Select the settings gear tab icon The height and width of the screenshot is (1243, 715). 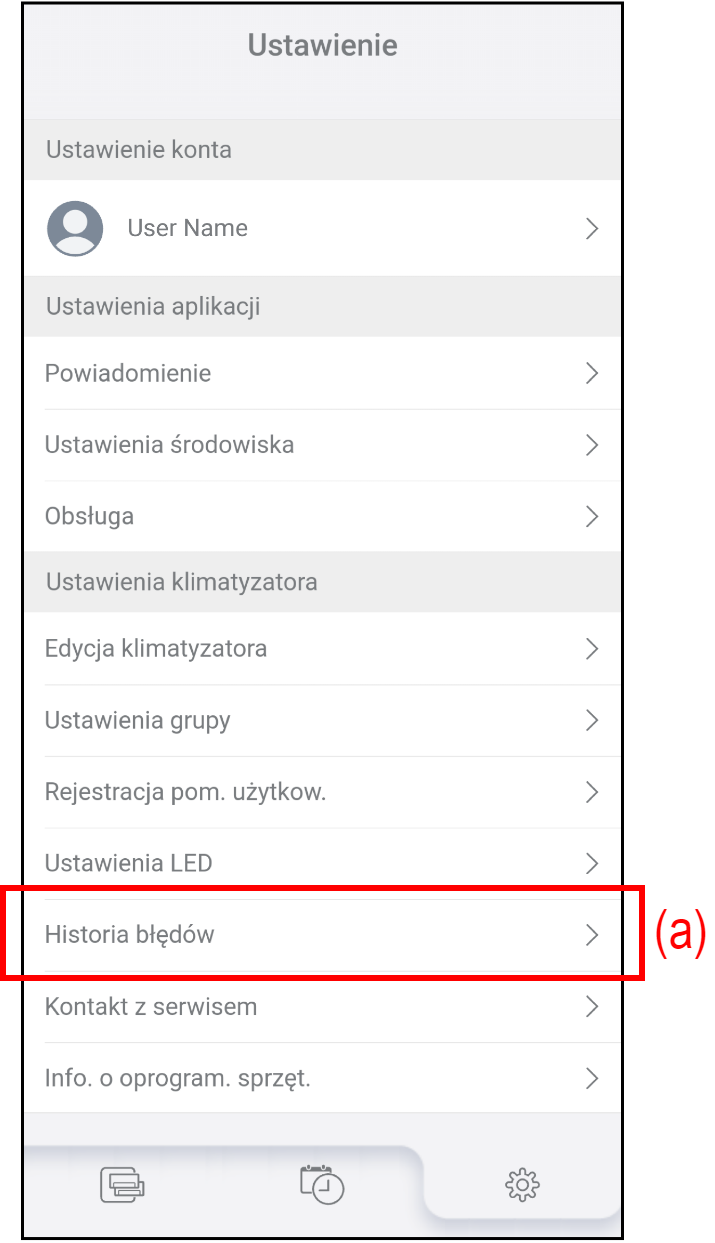click(522, 1186)
